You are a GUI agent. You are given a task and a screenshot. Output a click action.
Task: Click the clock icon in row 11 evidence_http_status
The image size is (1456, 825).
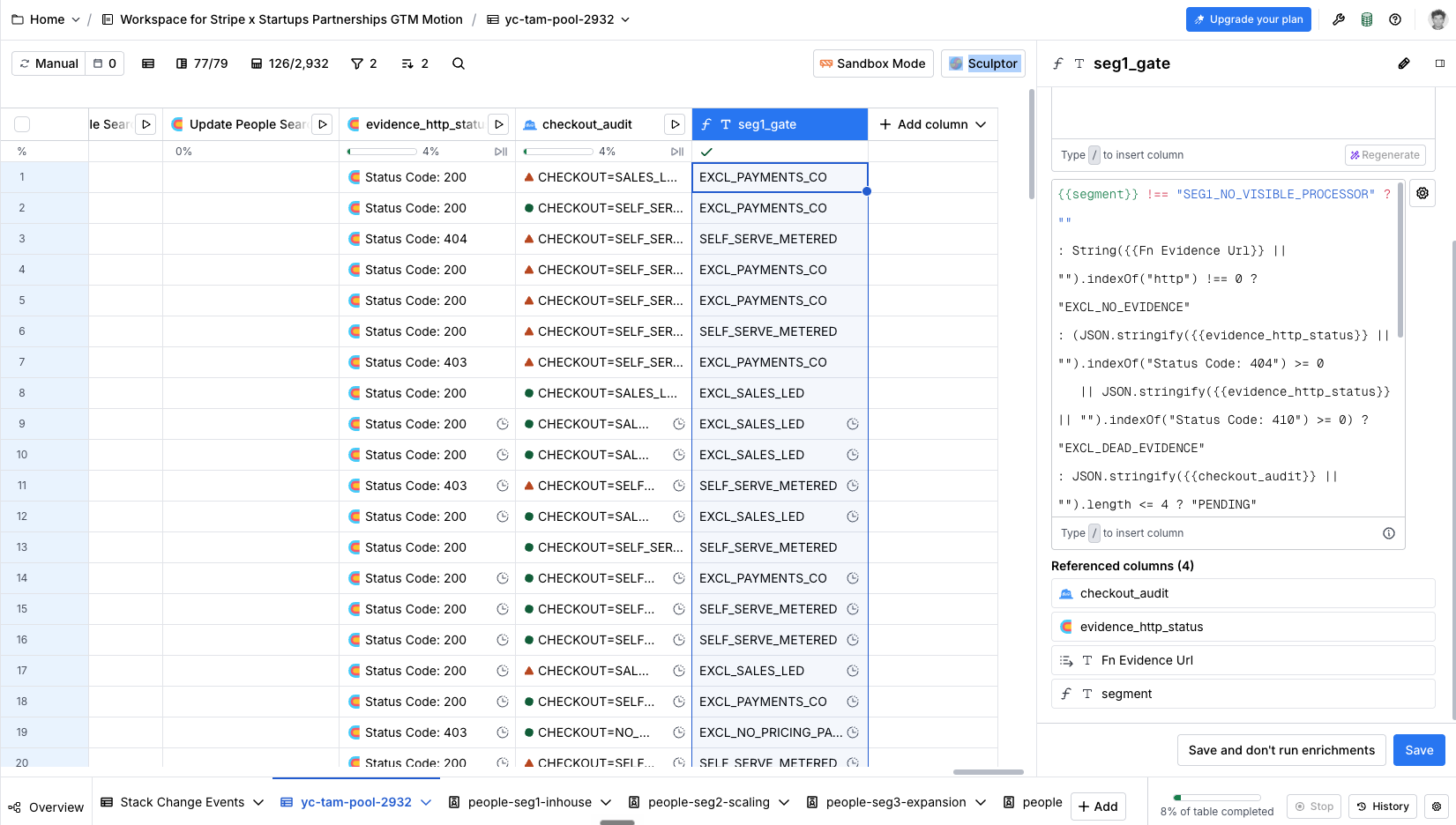tap(503, 486)
